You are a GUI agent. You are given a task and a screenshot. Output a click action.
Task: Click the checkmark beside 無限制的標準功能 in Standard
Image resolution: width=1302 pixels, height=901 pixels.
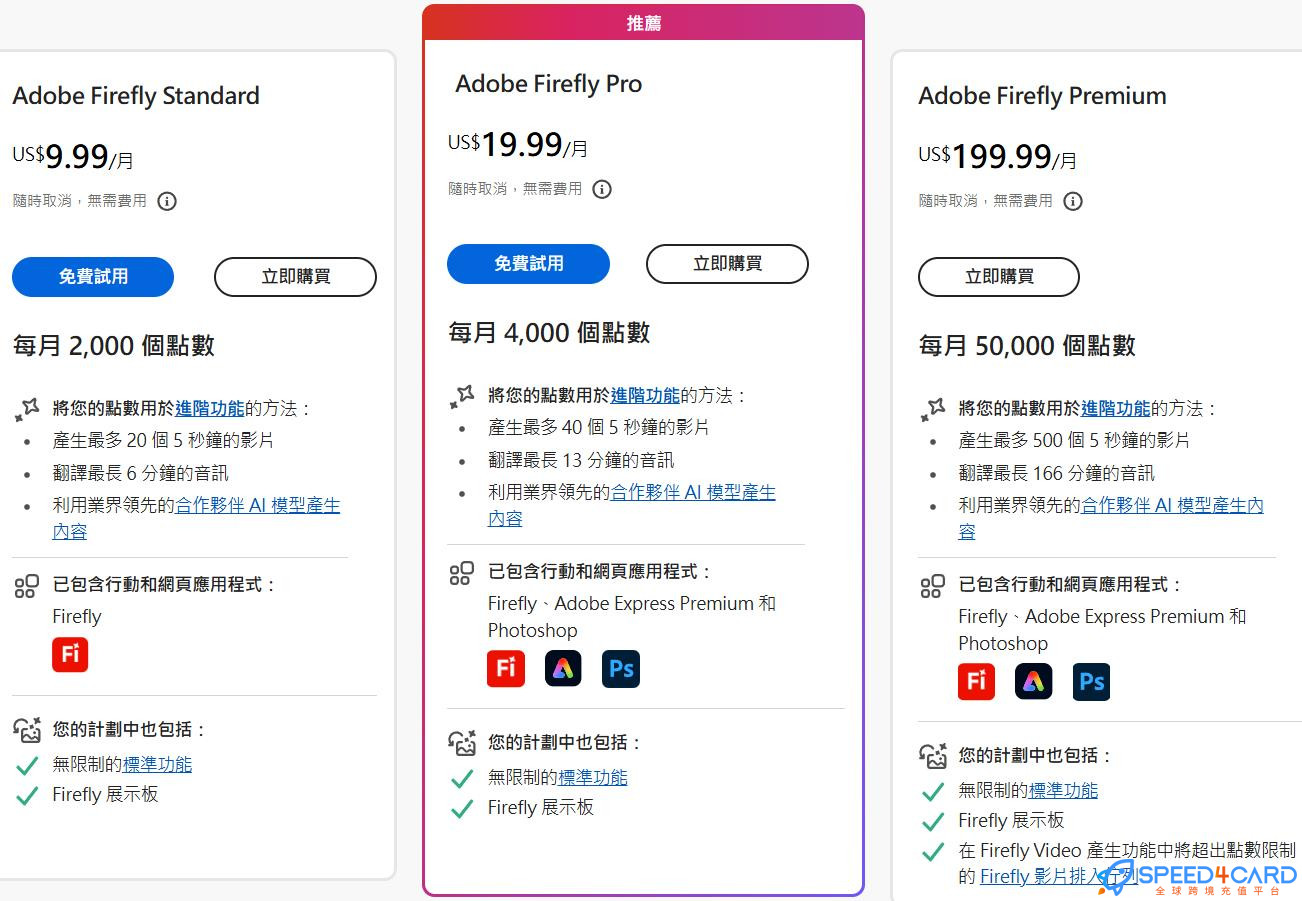25,763
